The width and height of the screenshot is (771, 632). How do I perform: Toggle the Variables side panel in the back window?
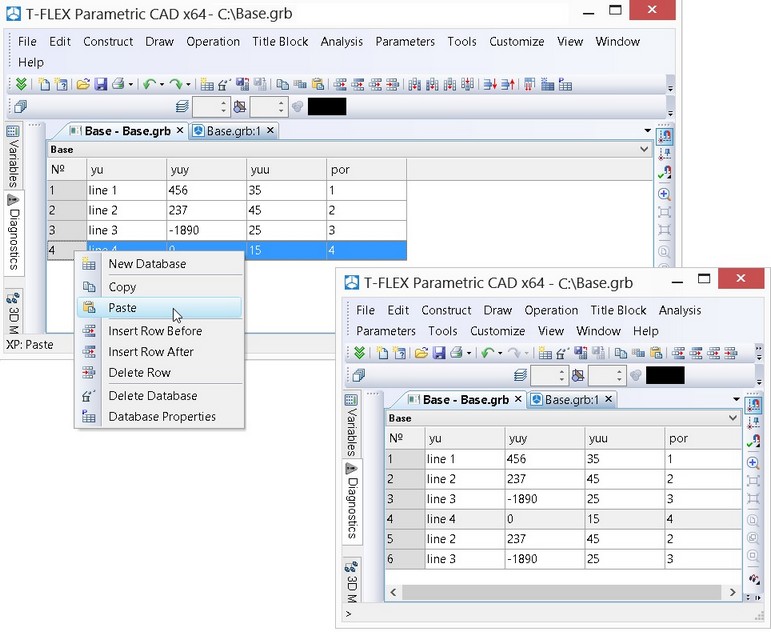[13, 155]
